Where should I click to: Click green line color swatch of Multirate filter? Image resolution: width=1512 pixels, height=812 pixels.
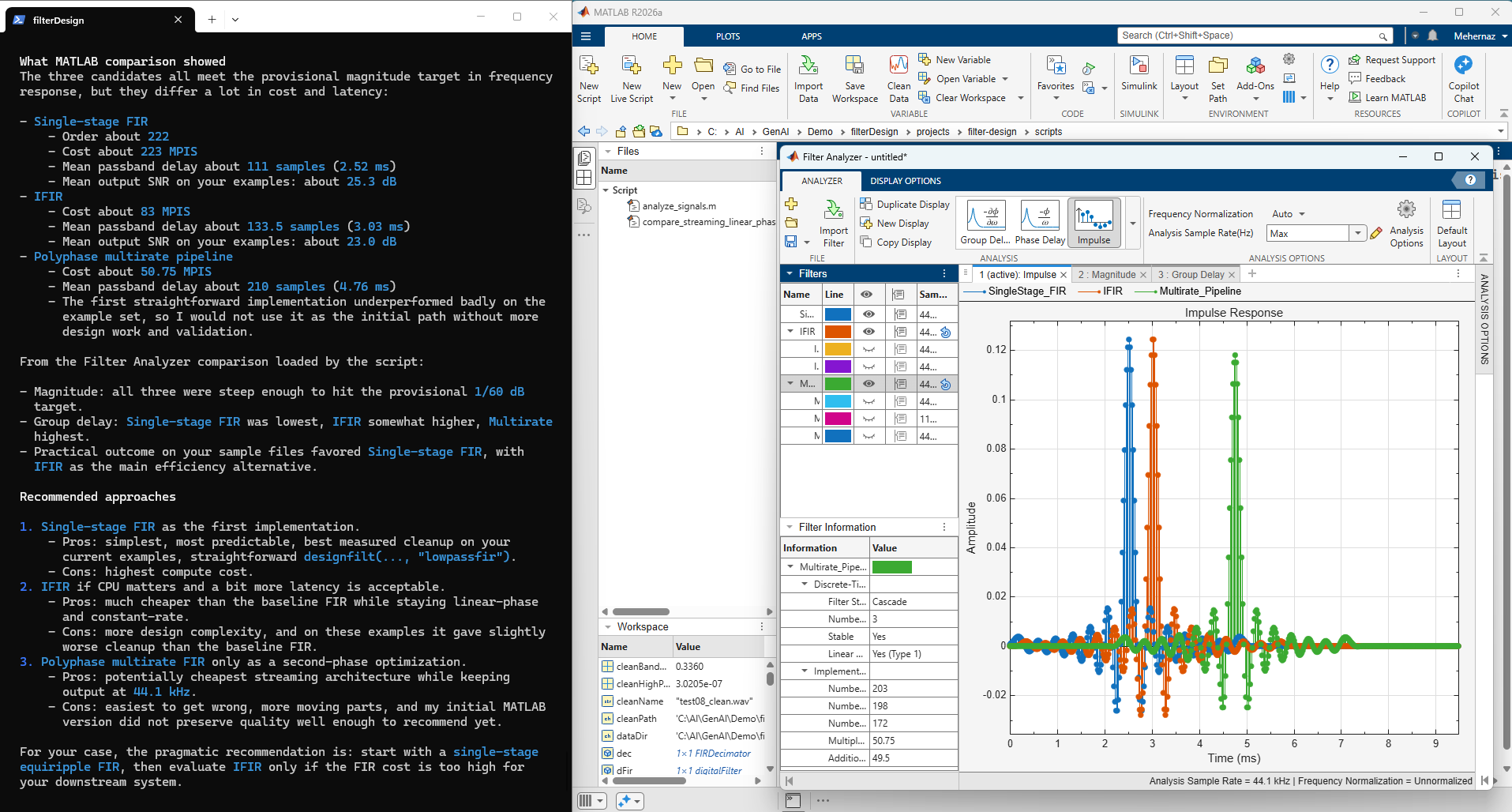pos(838,384)
